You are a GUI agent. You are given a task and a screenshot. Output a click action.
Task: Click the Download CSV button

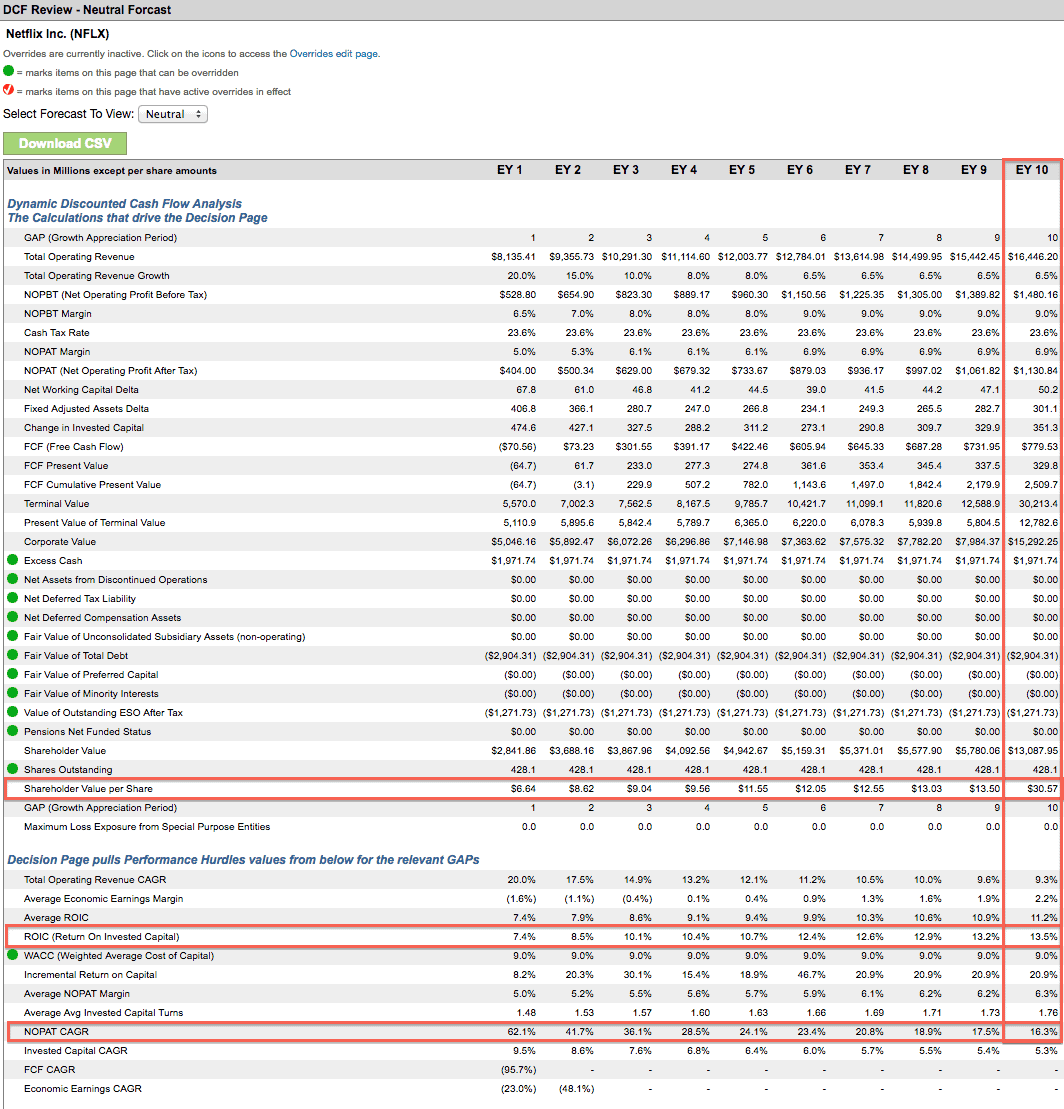point(65,144)
